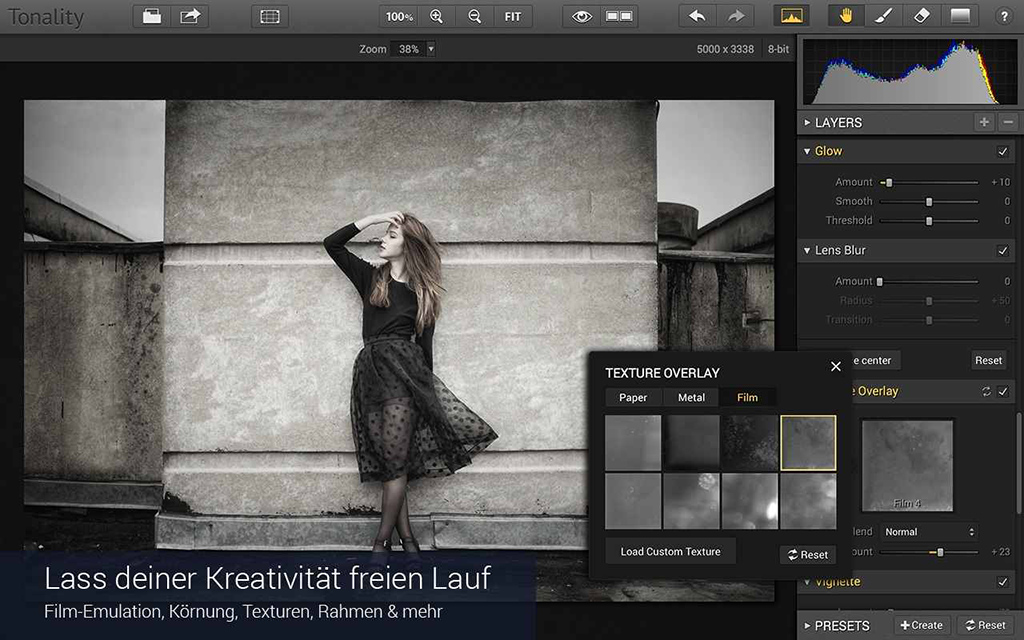Click the zoom in magnifier
The width and height of the screenshot is (1024, 640).
(436, 16)
